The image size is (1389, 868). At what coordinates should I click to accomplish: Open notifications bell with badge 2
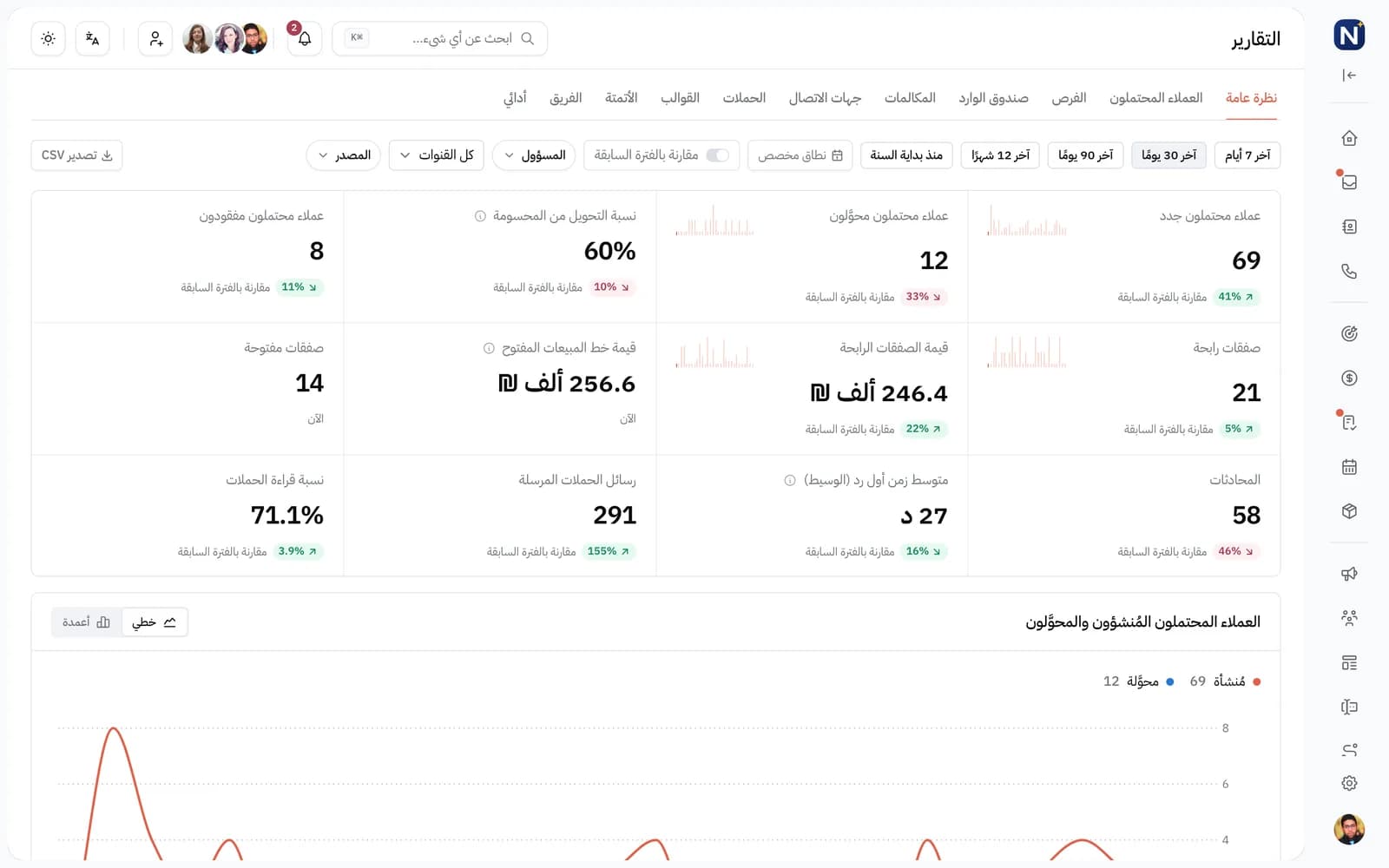coord(305,39)
